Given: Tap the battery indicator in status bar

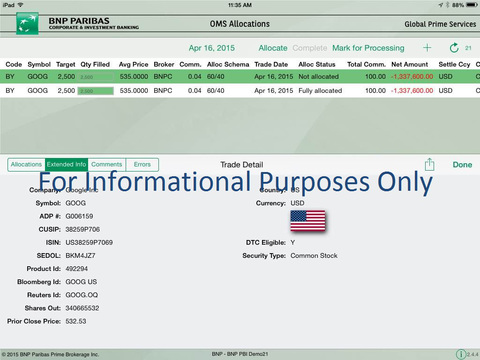Looking at the screenshot, I should tap(472, 5).
